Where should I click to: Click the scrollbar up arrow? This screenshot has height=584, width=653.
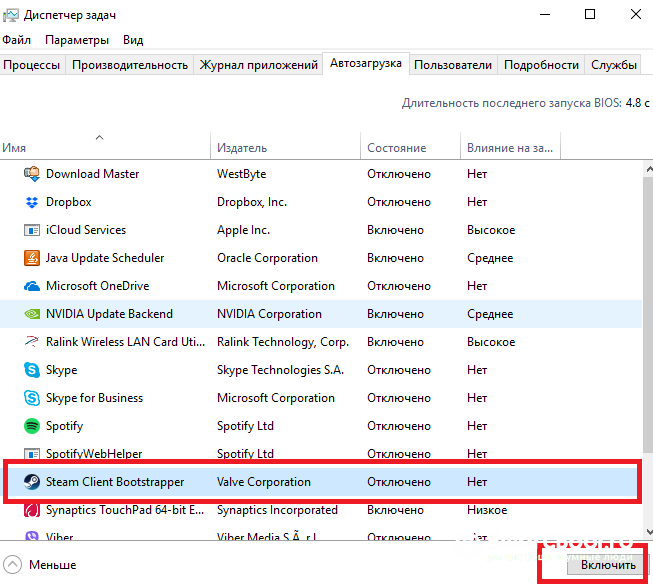coord(648,169)
